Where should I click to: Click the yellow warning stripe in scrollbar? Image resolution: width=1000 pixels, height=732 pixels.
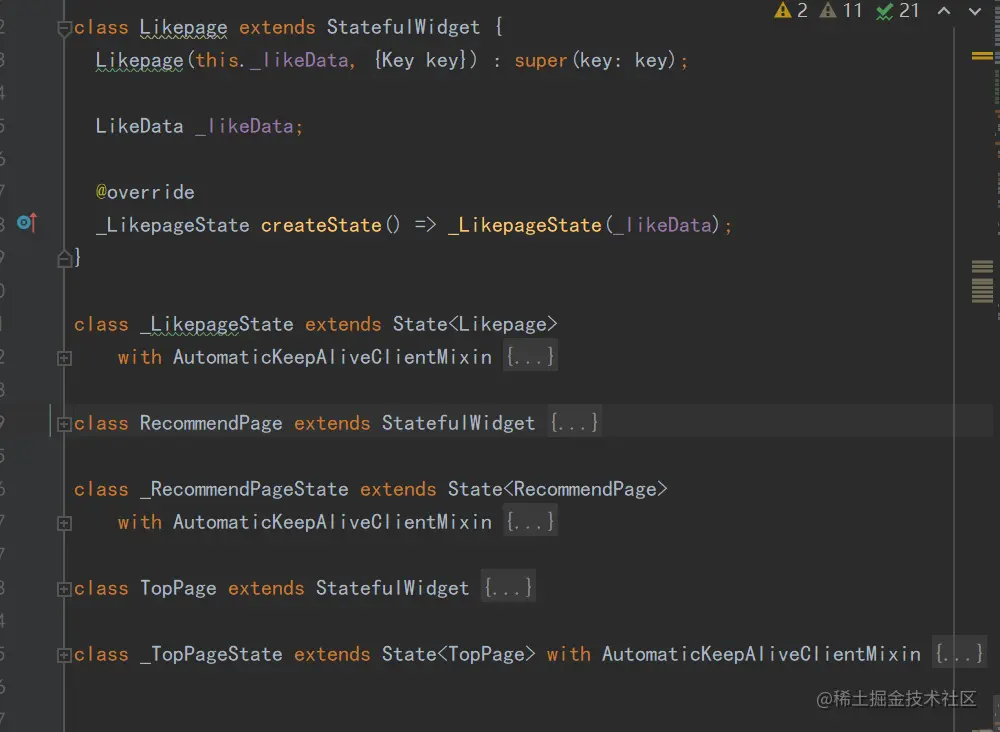point(982,56)
